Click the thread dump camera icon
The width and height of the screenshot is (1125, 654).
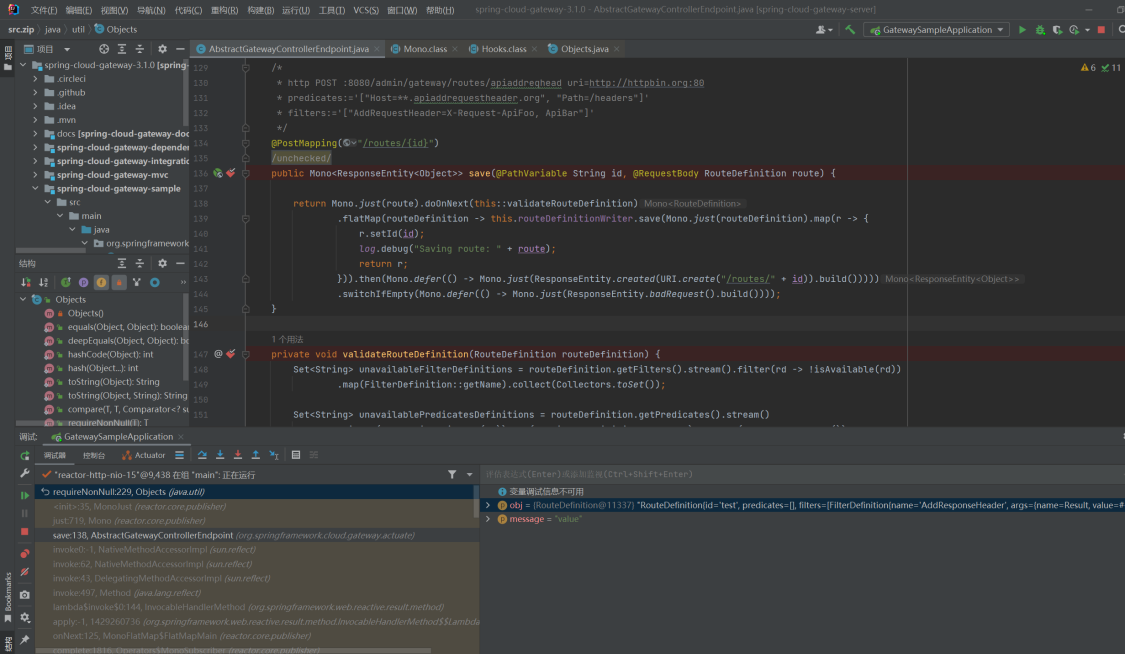click(25, 594)
